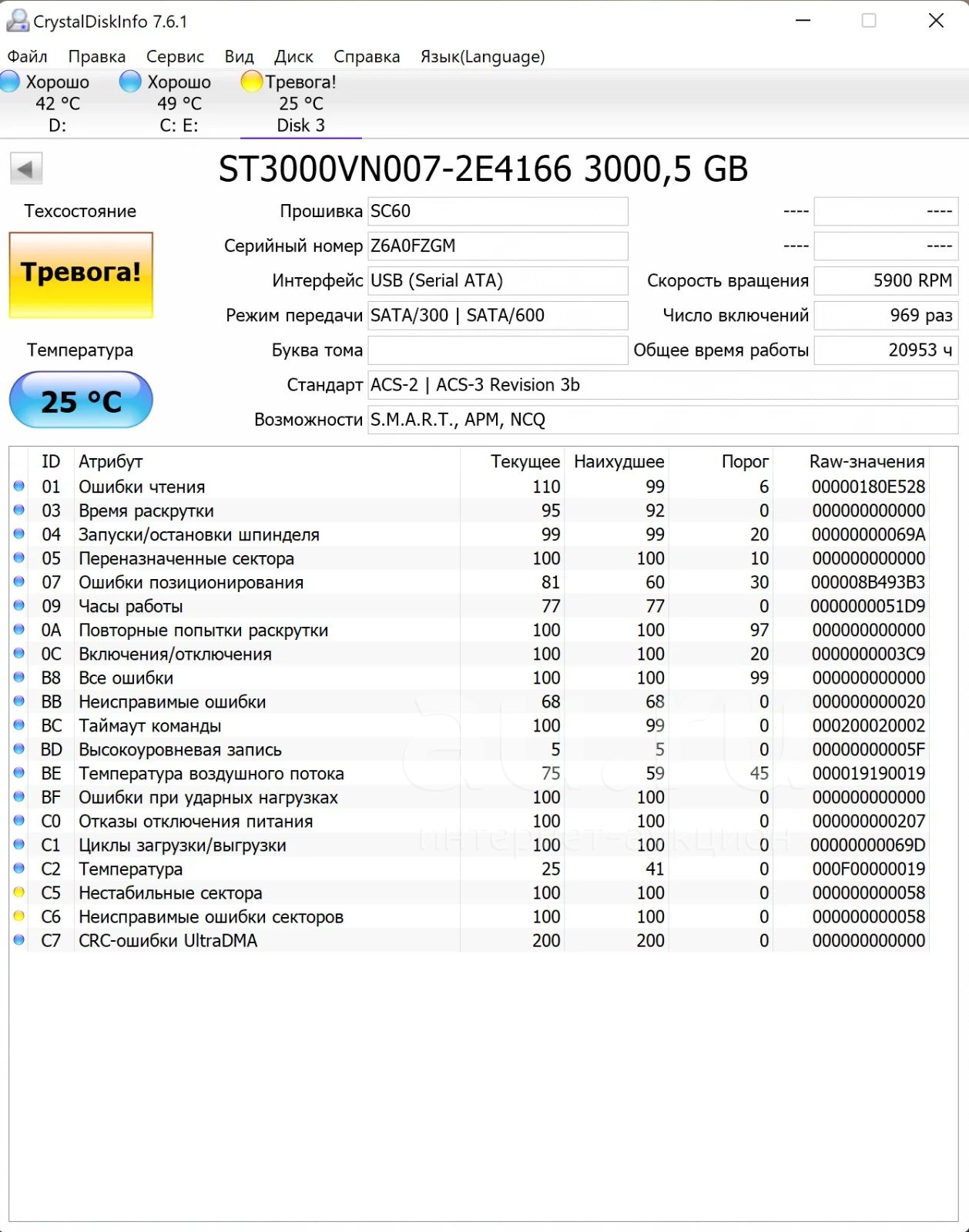Select the 05 Переназначенные сектора row
Image resolution: width=969 pixels, height=1232 pixels.
[x=470, y=558]
